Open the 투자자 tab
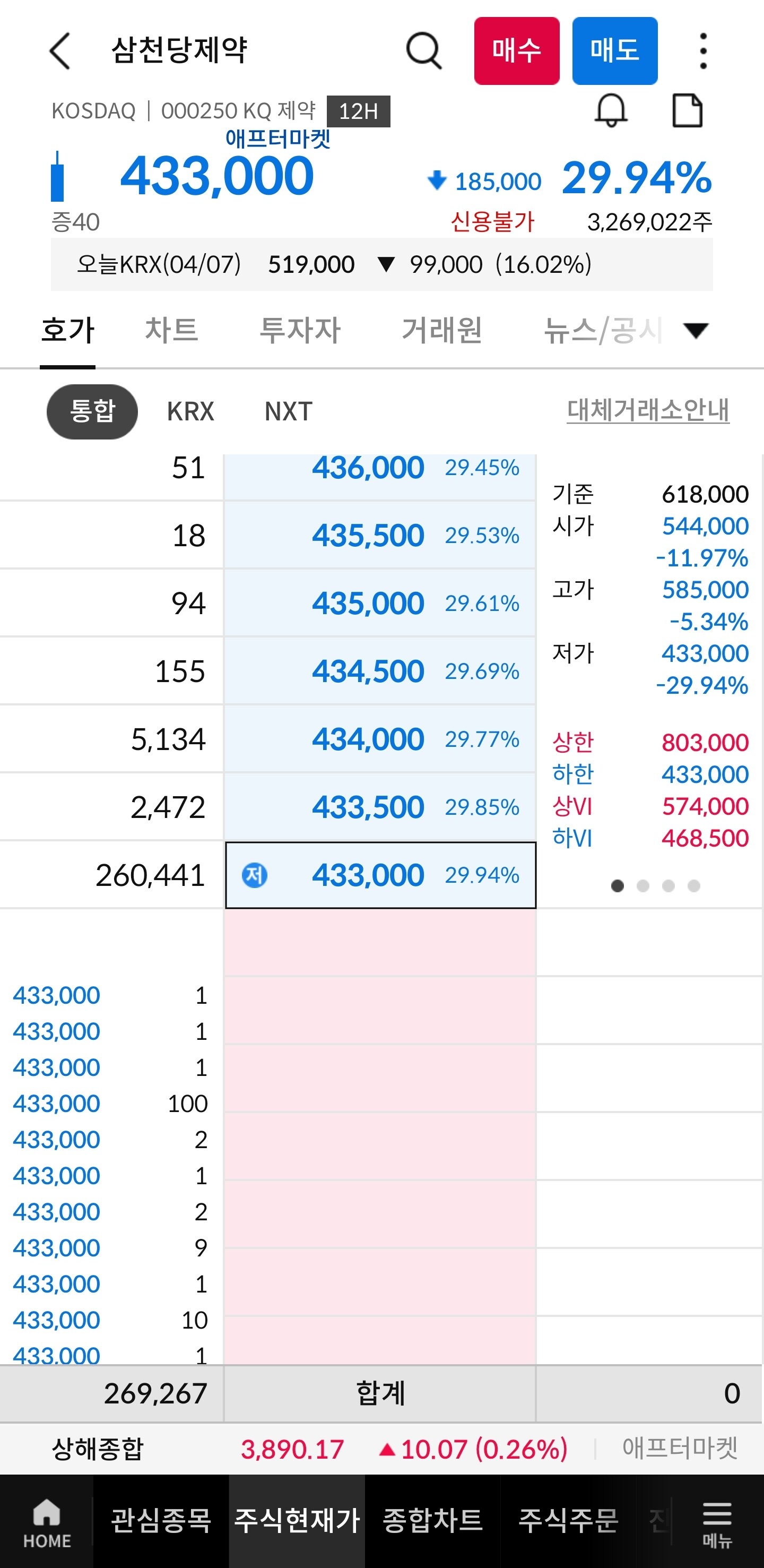Viewport: 764px width, 1568px height. (300, 331)
